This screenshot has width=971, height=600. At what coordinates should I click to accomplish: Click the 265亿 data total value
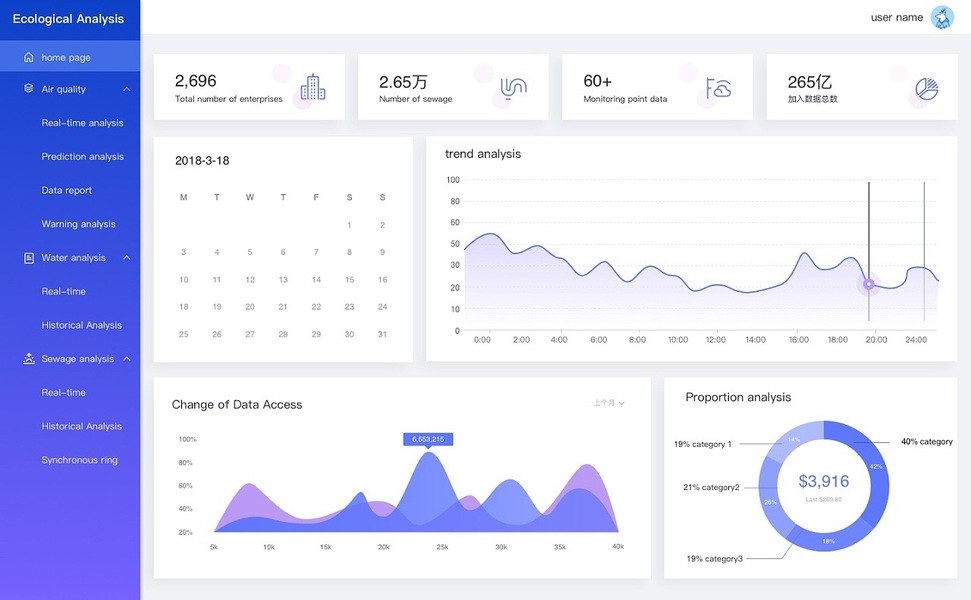(809, 82)
